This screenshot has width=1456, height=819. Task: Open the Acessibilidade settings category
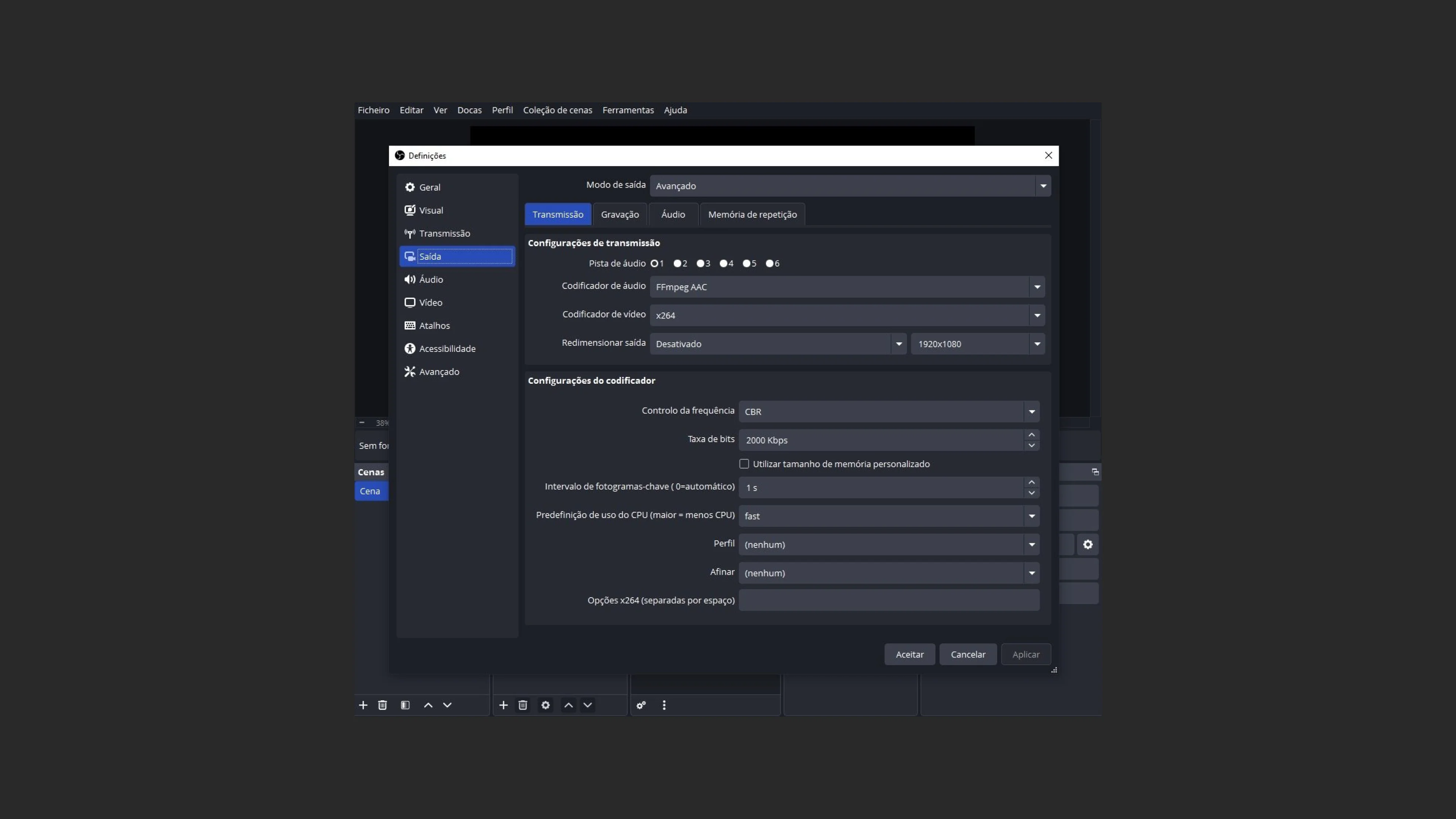[457, 349]
